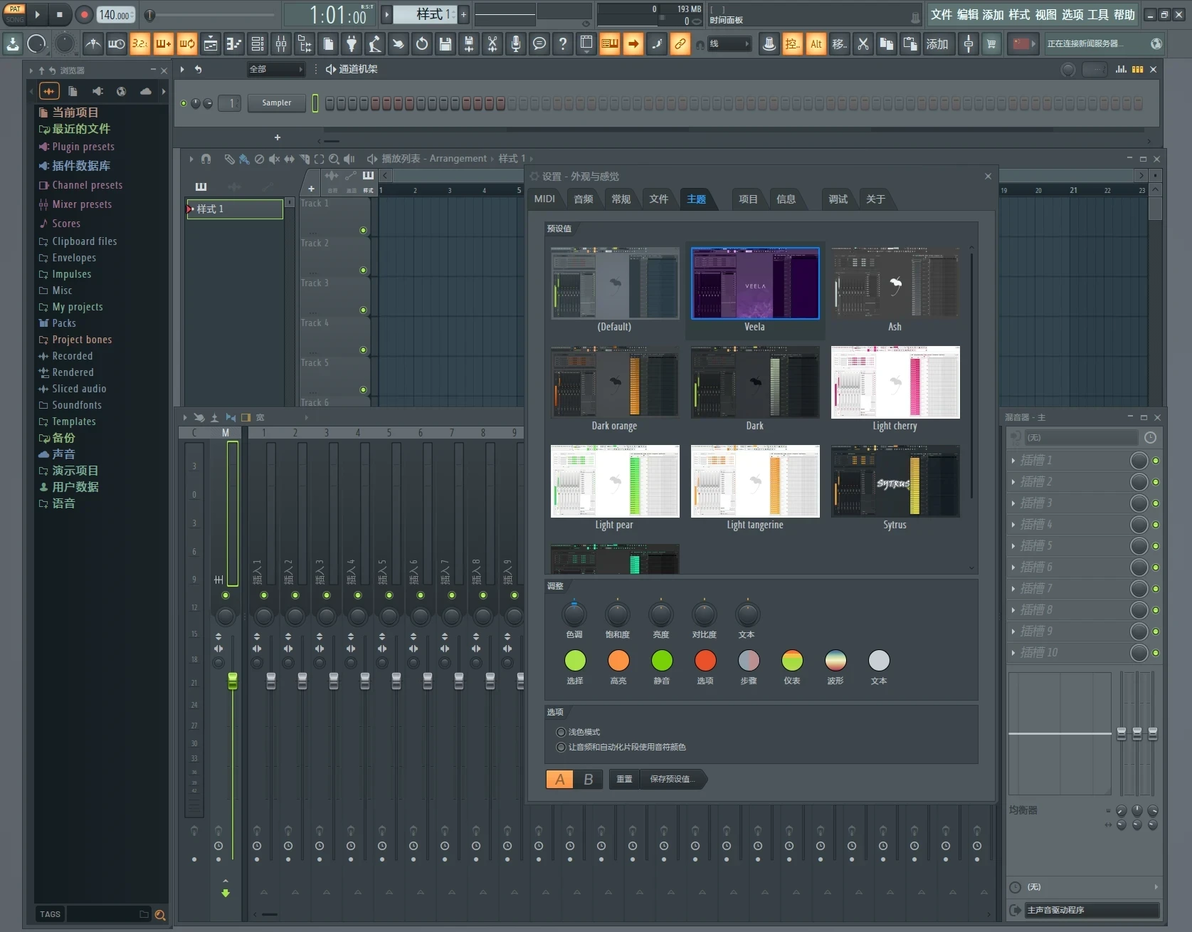Viewport: 1192px width, 932px height.
Task: Toggle mute LED of 插槽 5 effect slot
Action: coord(1156,546)
